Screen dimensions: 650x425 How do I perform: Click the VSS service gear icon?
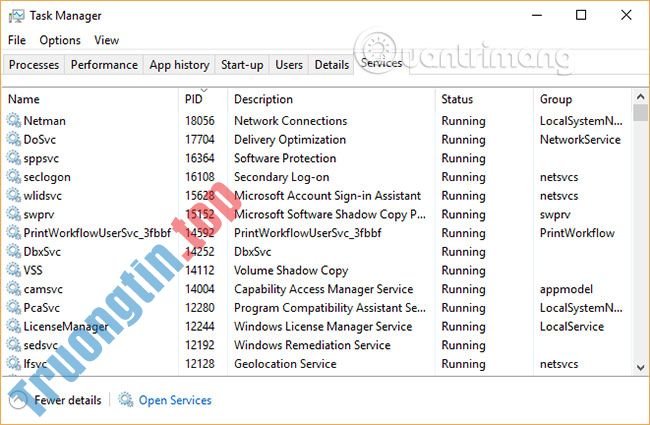[14, 271]
